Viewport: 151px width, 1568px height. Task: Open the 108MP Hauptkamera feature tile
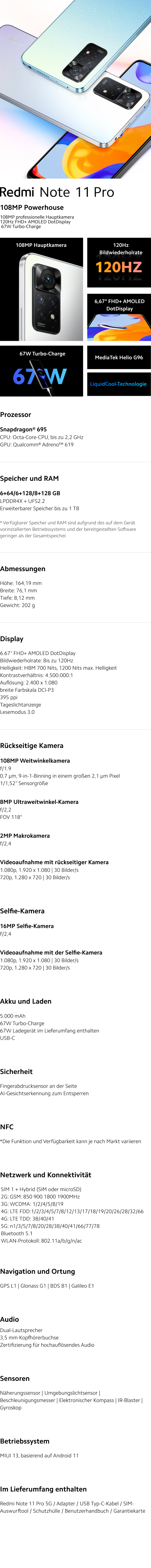(x=42, y=289)
